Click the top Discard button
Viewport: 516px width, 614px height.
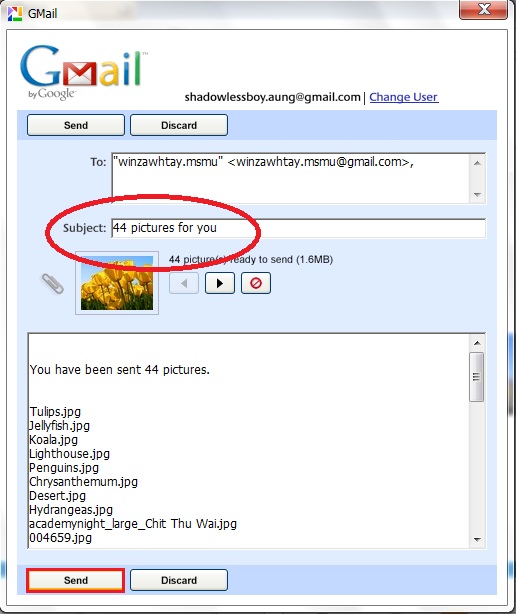(x=179, y=125)
